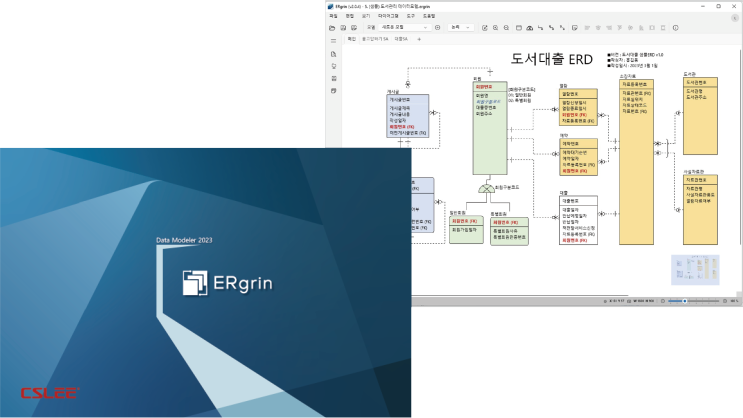Switch to the 대출SA diagram tab
The width and height of the screenshot is (743, 418).
[401, 39]
